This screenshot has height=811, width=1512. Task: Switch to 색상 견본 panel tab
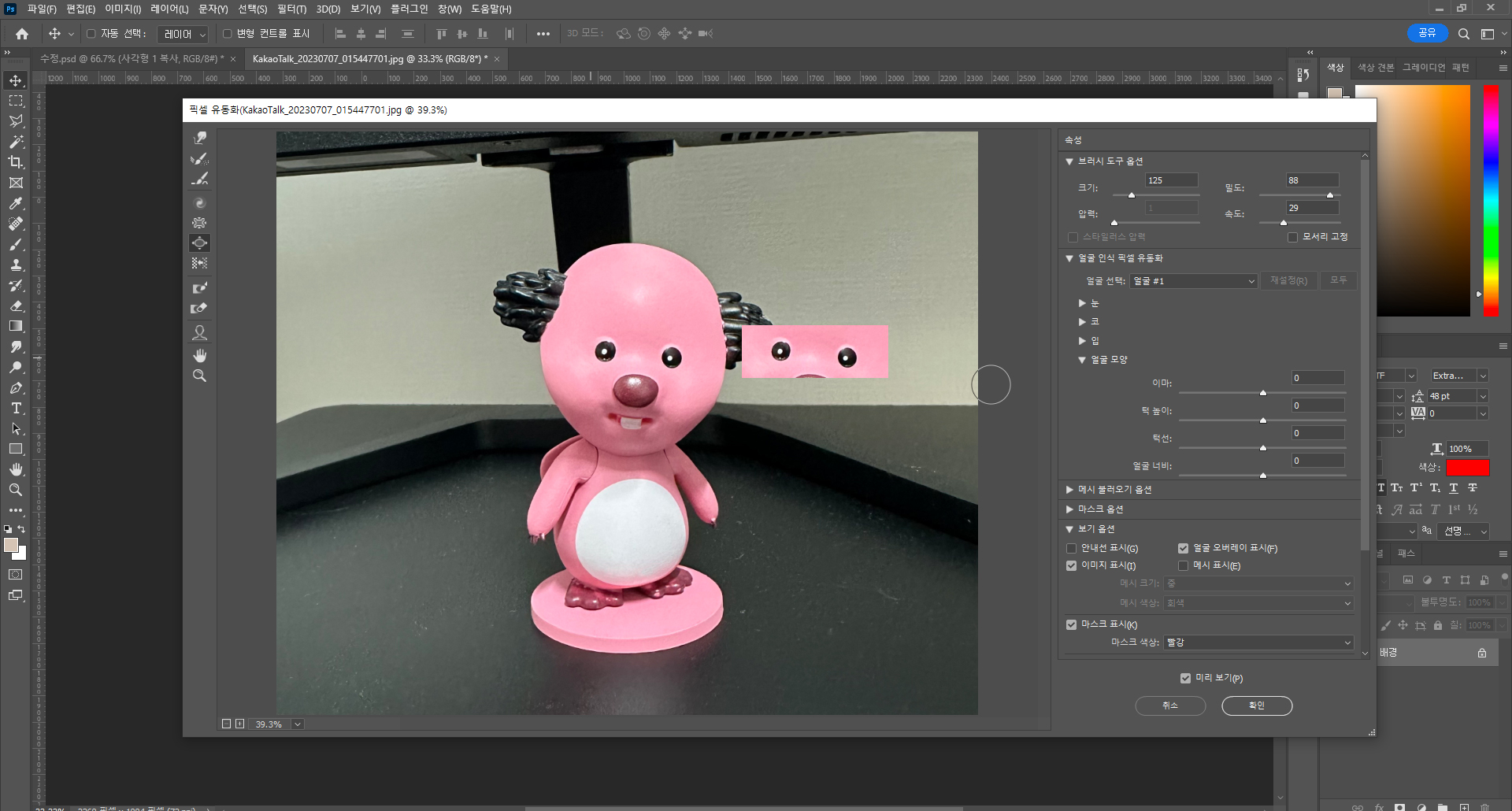1375,68
